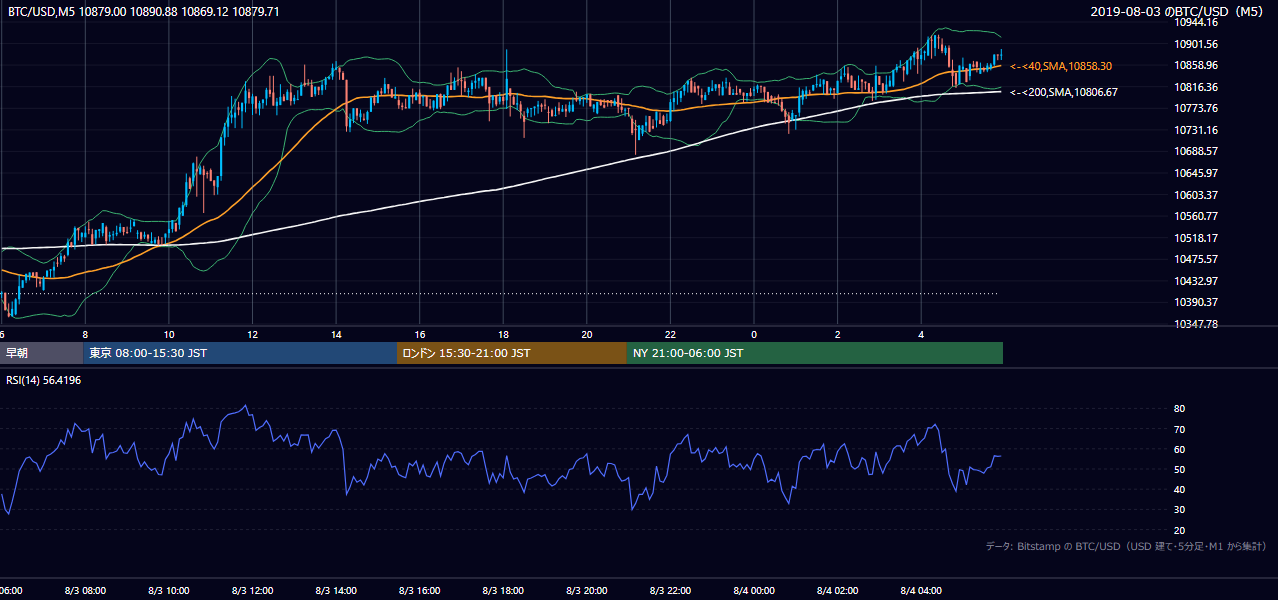Screen dimensions: 1278x600
Task: Click hour label 14 on price chart axis
Action: point(336,335)
